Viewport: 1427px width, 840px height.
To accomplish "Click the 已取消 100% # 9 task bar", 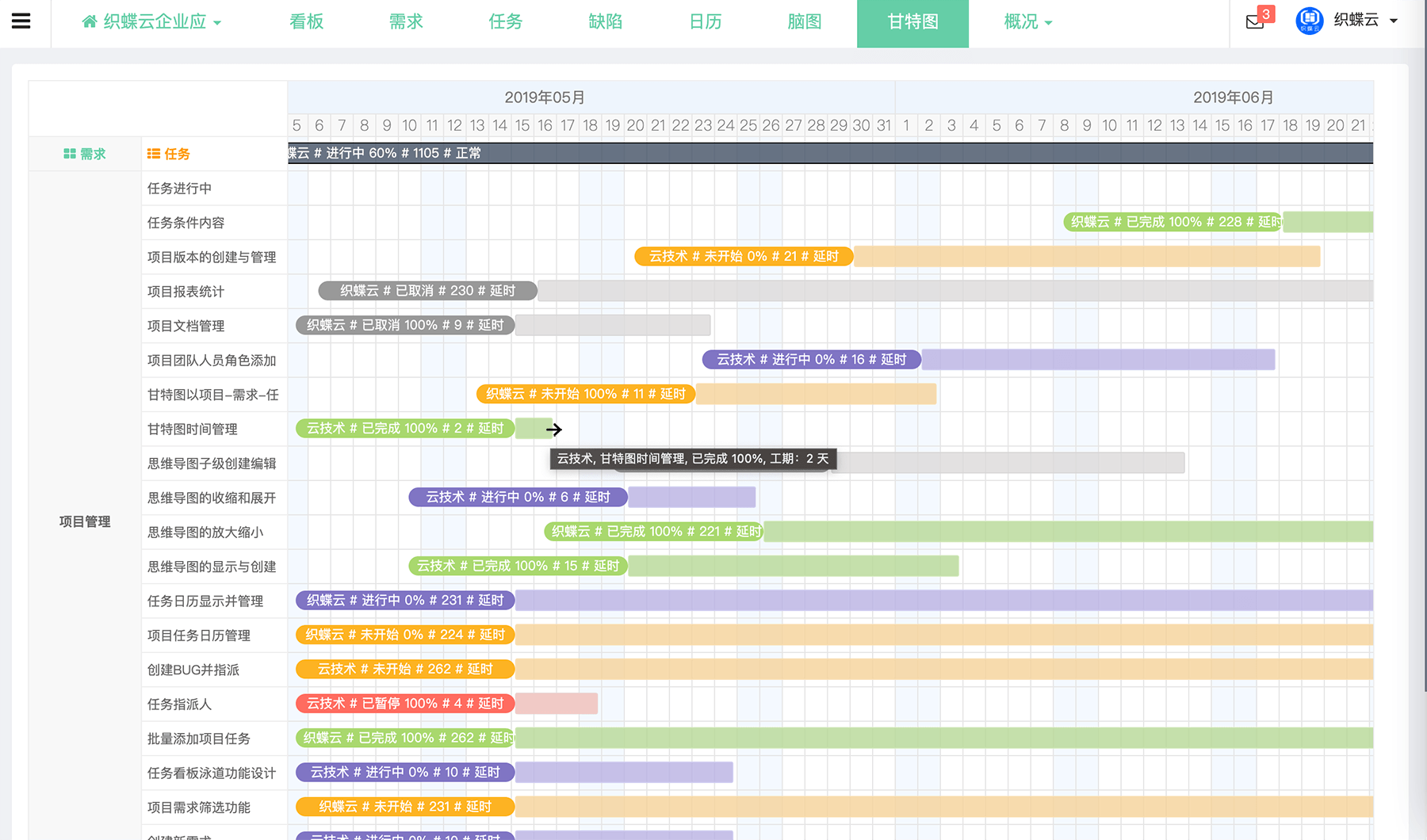I will click(405, 325).
